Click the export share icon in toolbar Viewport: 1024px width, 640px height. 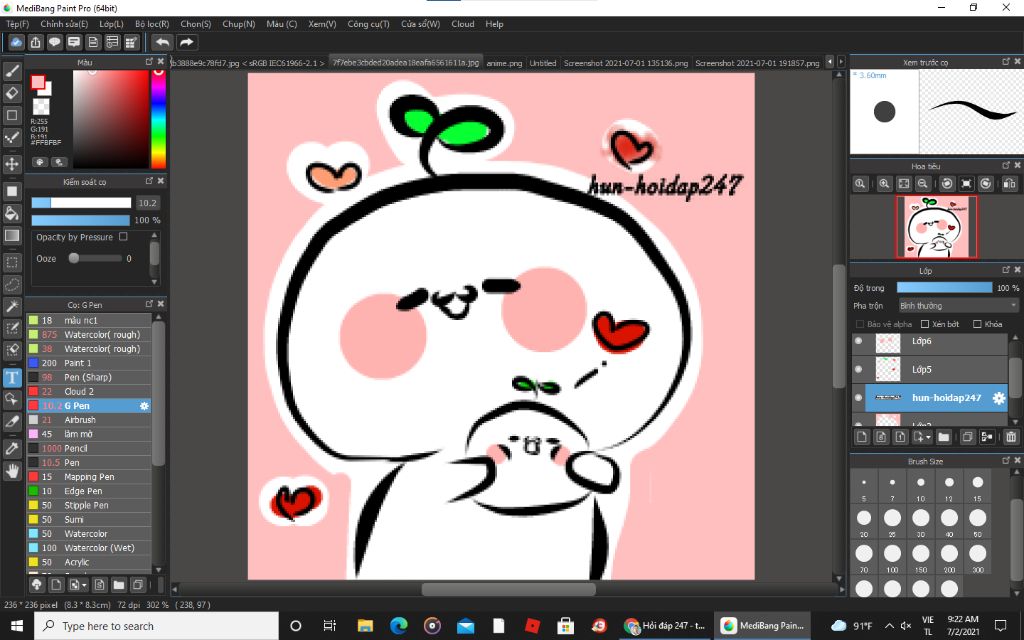[35, 42]
